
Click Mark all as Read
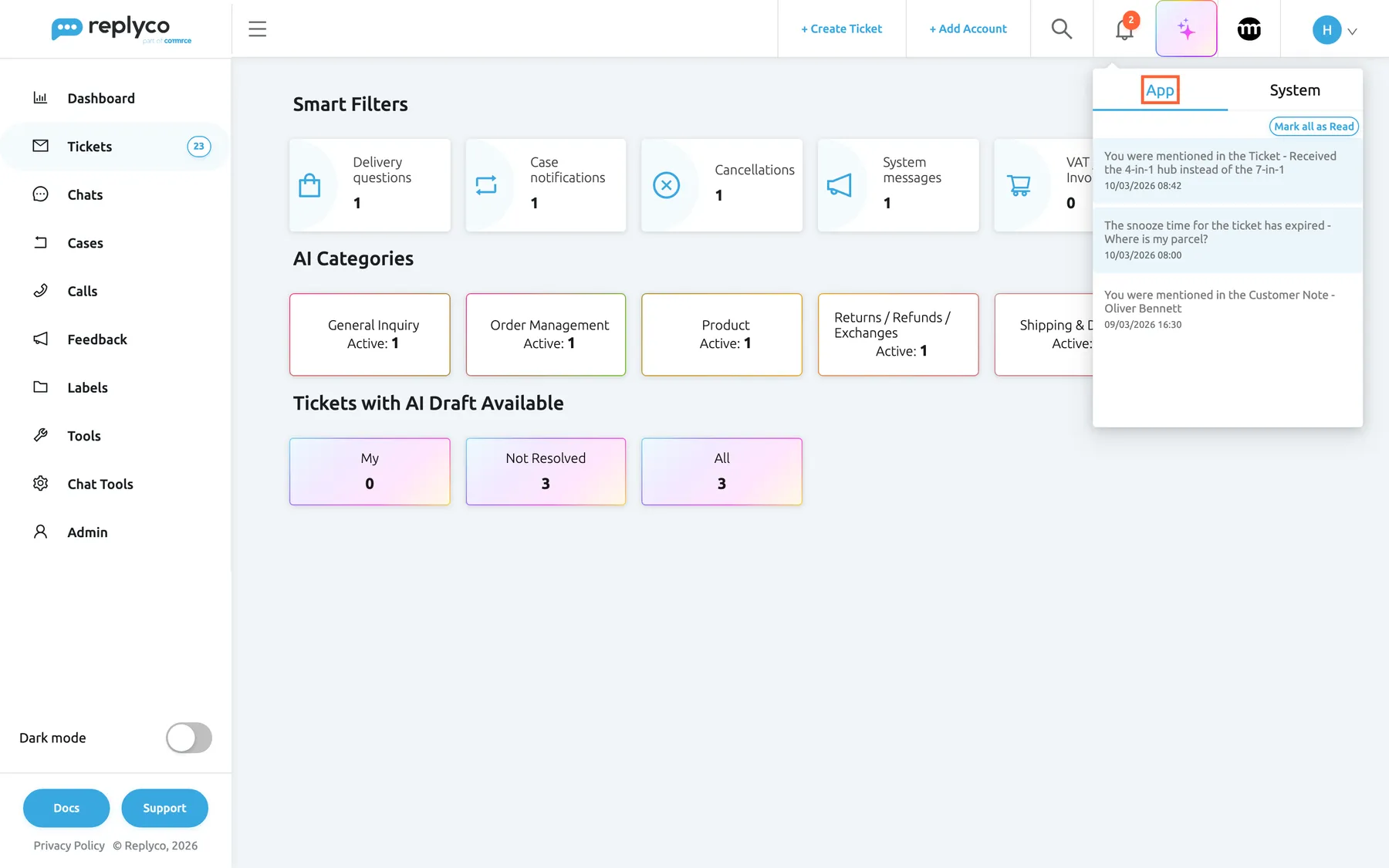point(1313,127)
